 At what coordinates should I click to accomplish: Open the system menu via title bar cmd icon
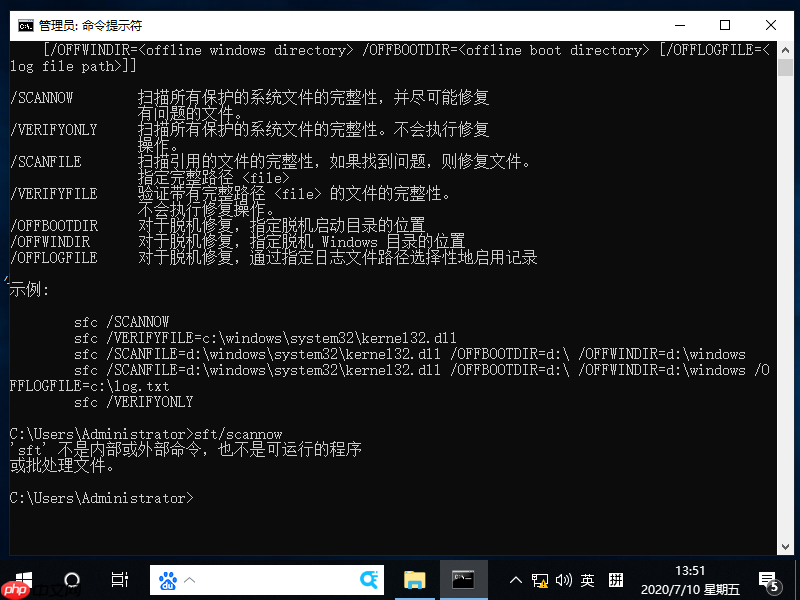click(22, 25)
